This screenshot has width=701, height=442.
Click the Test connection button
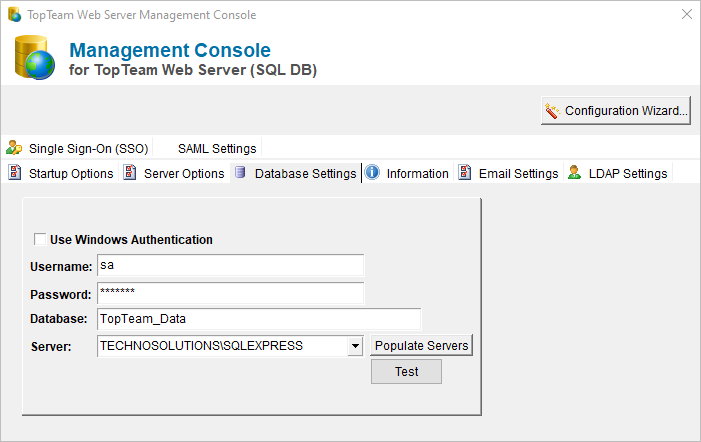[406, 371]
